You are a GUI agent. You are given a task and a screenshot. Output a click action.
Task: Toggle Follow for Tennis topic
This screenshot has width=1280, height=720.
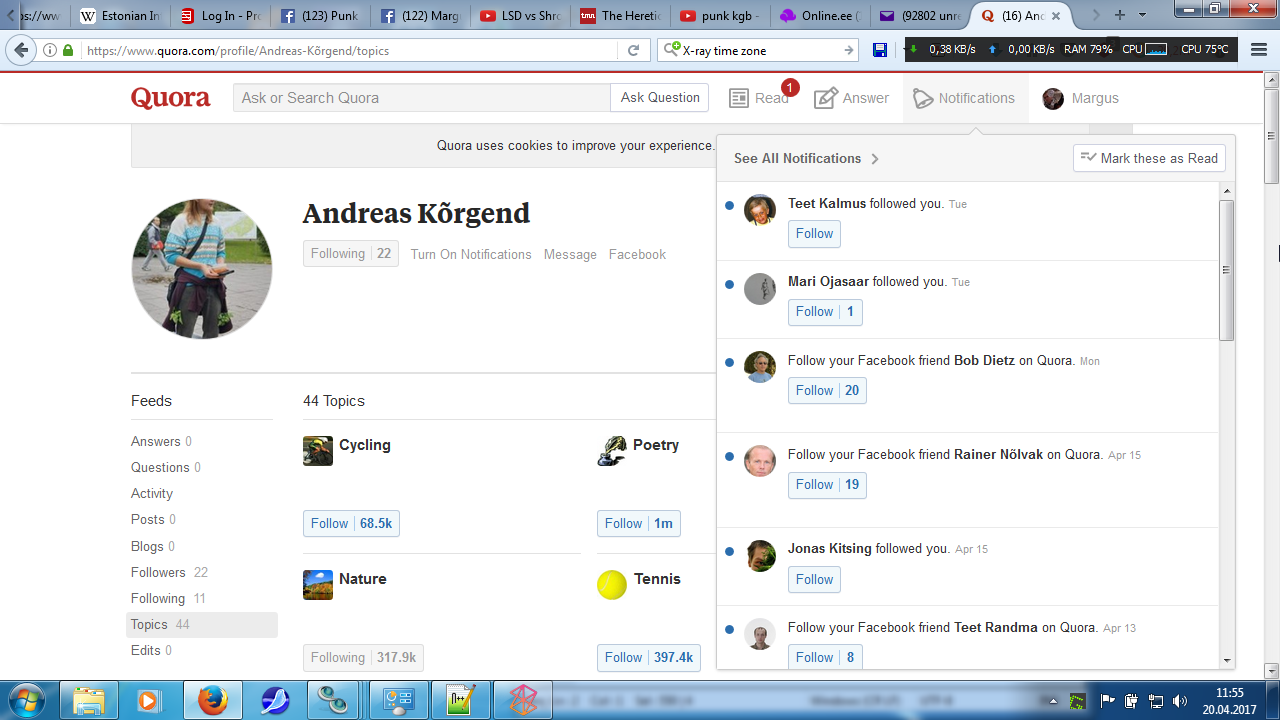pyautogui.click(x=649, y=657)
